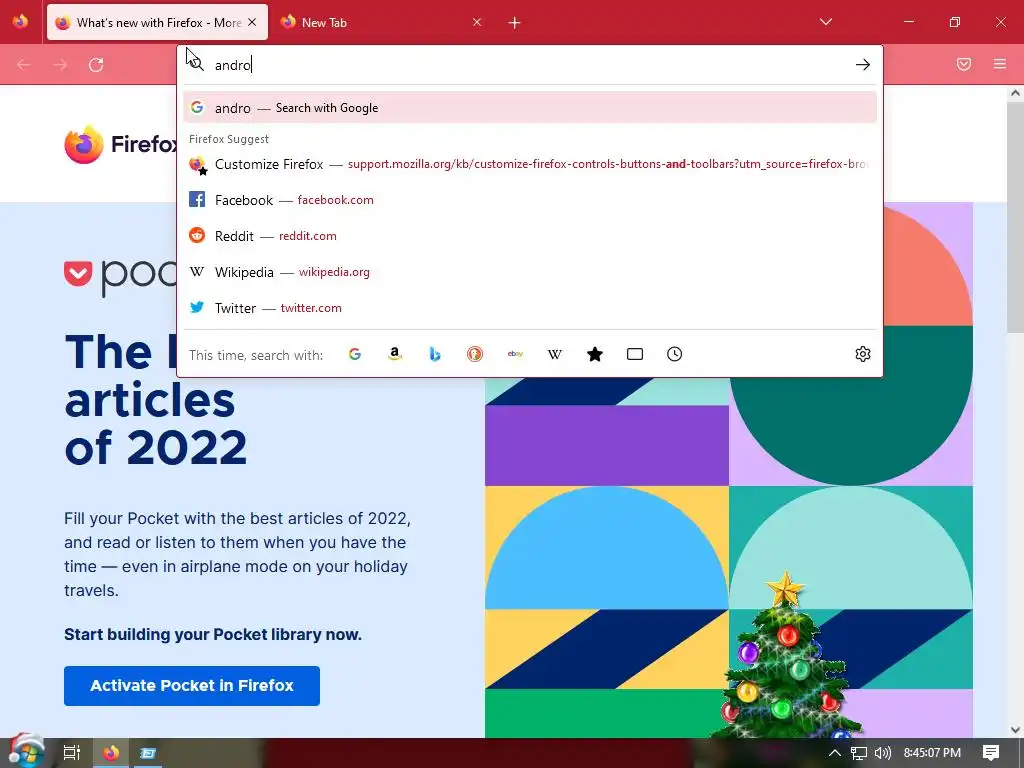Viewport: 1024px width, 768px height.
Task: Select Reddit suggestion row
Action: click(x=530, y=236)
